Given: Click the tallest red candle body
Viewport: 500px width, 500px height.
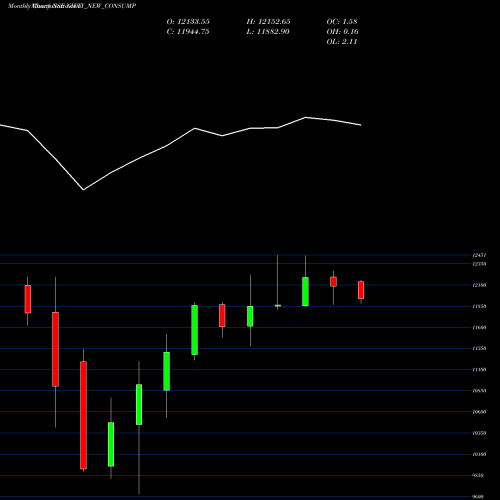Looking at the screenshot, I should (83, 415).
